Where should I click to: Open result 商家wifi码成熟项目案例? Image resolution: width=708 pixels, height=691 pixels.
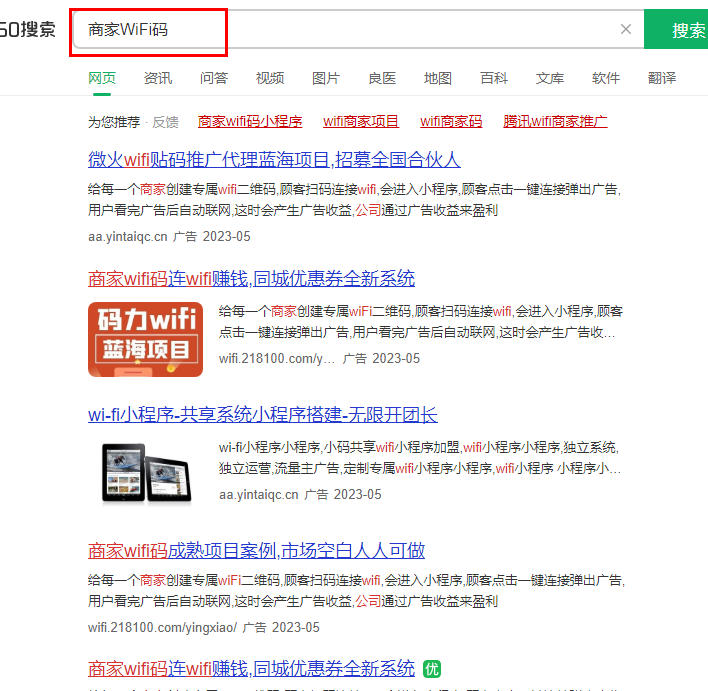click(x=256, y=551)
